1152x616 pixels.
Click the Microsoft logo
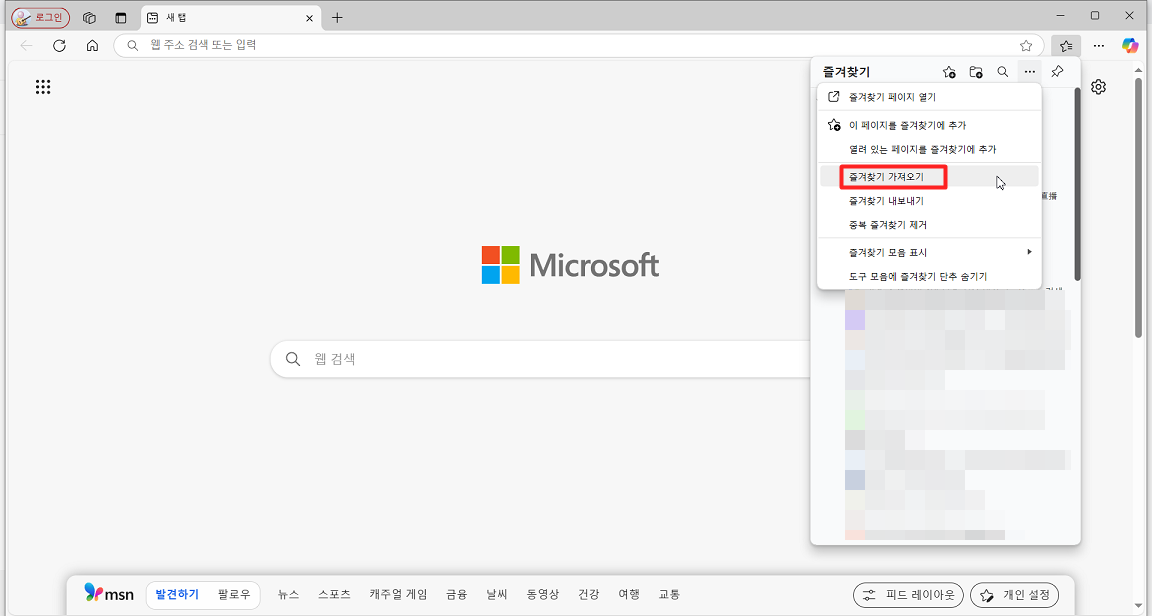click(570, 265)
